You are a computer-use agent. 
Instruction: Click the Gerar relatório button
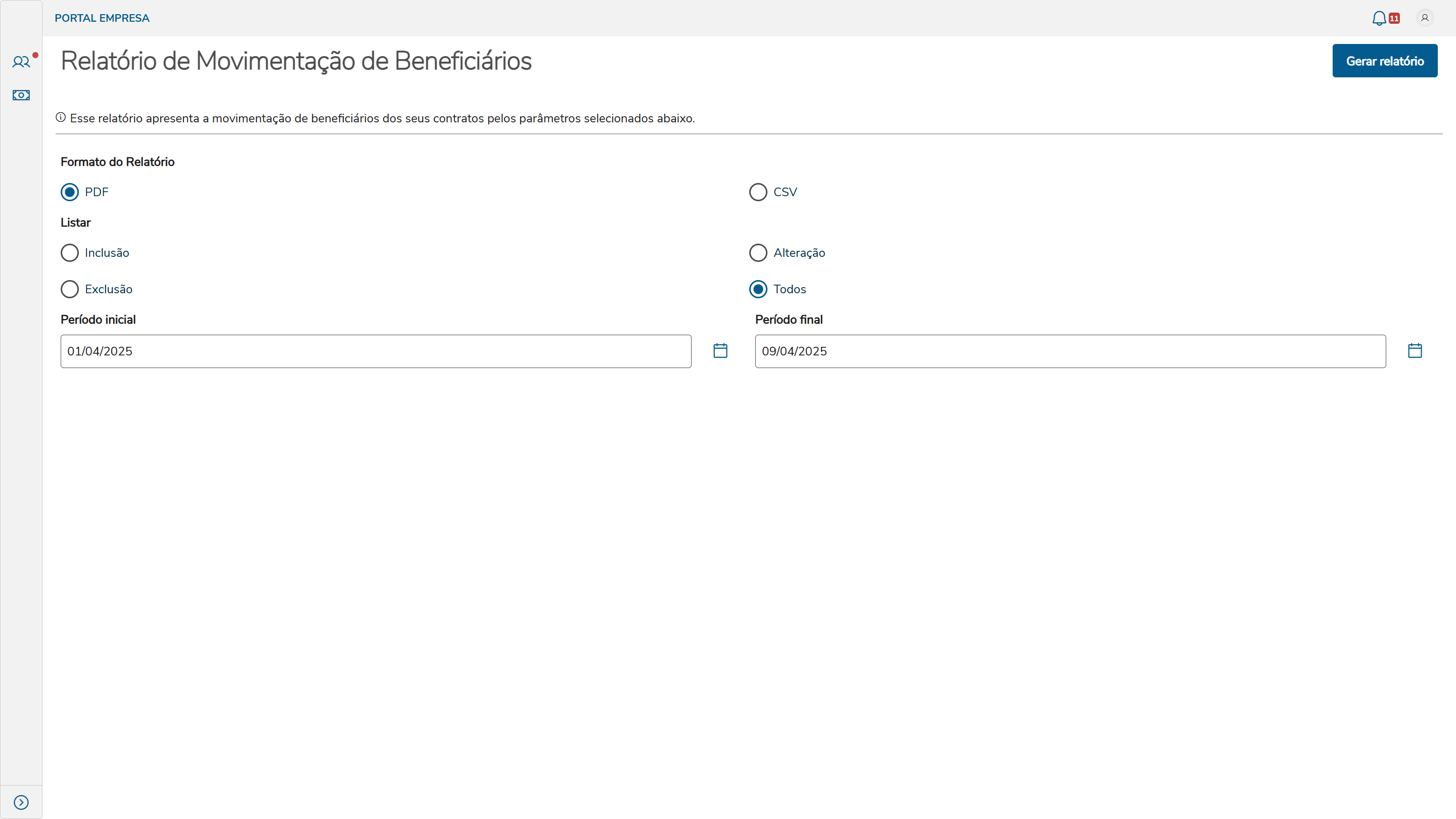click(x=1384, y=61)
